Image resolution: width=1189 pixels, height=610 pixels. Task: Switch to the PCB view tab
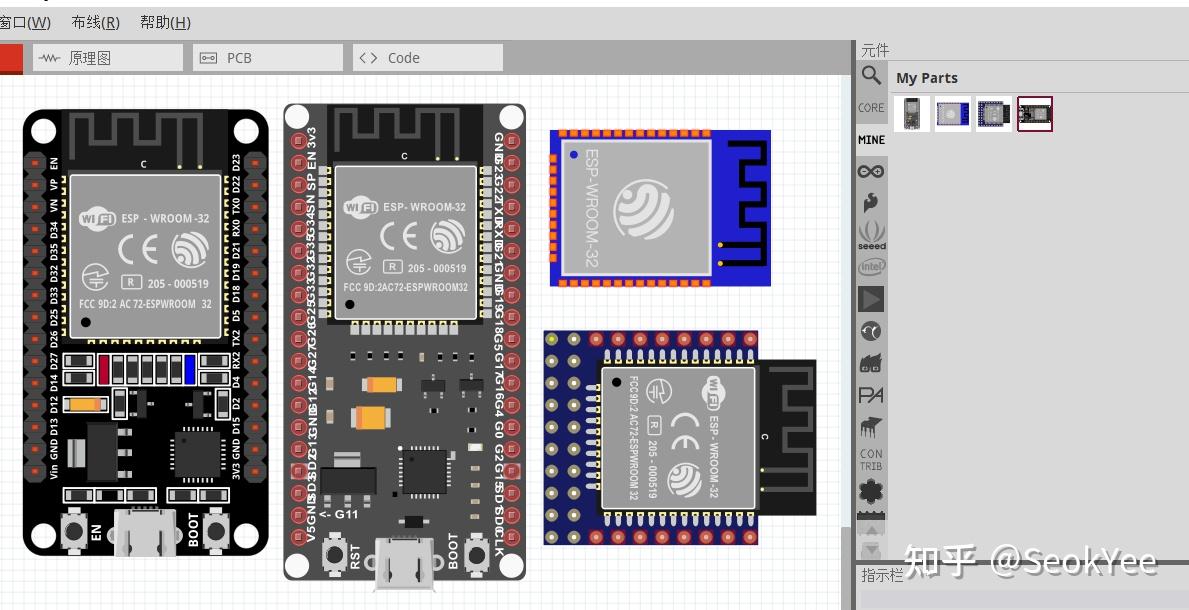pyautogui.click(x=268, y=57)
